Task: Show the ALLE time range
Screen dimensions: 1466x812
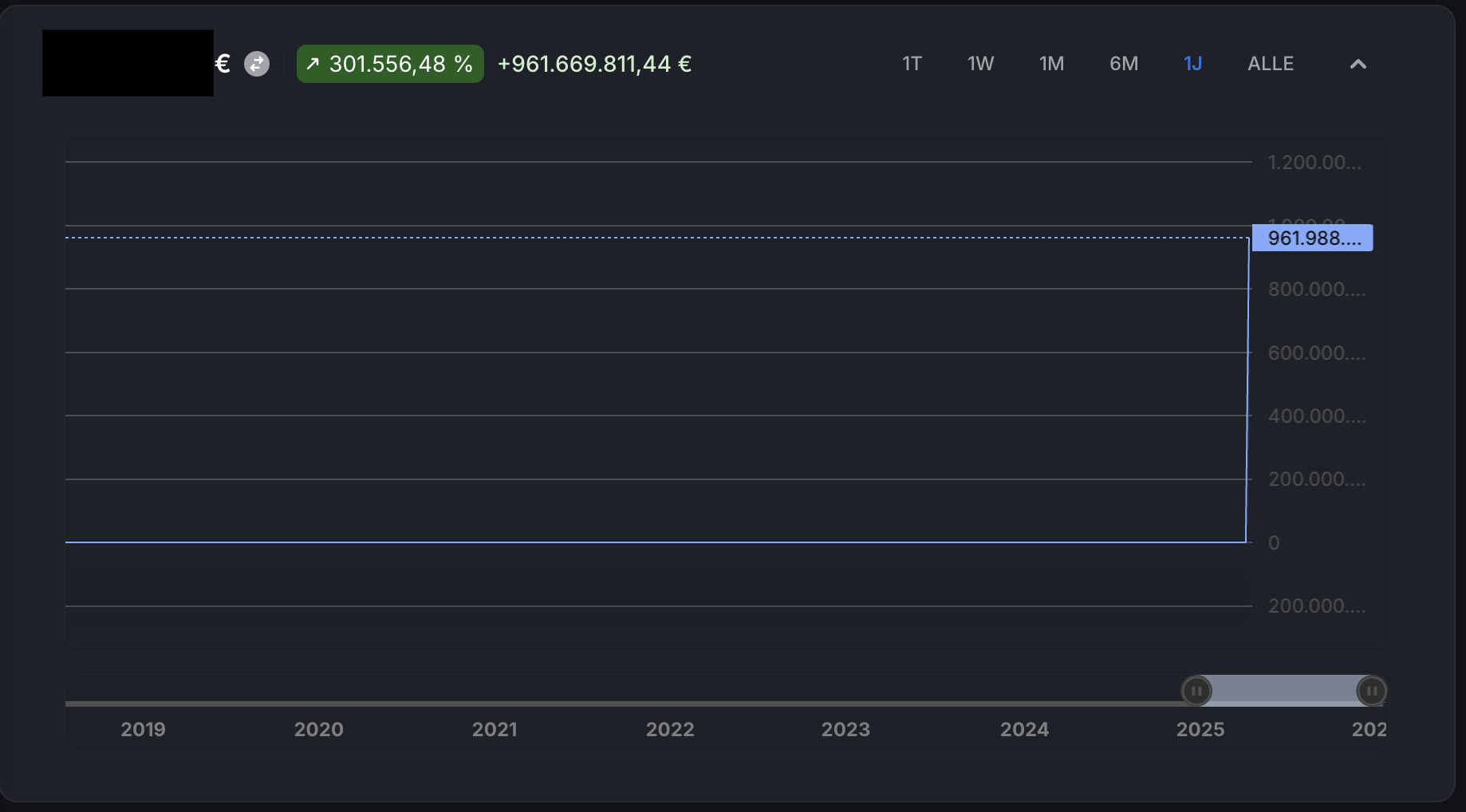Action: tap(1271, 64)
